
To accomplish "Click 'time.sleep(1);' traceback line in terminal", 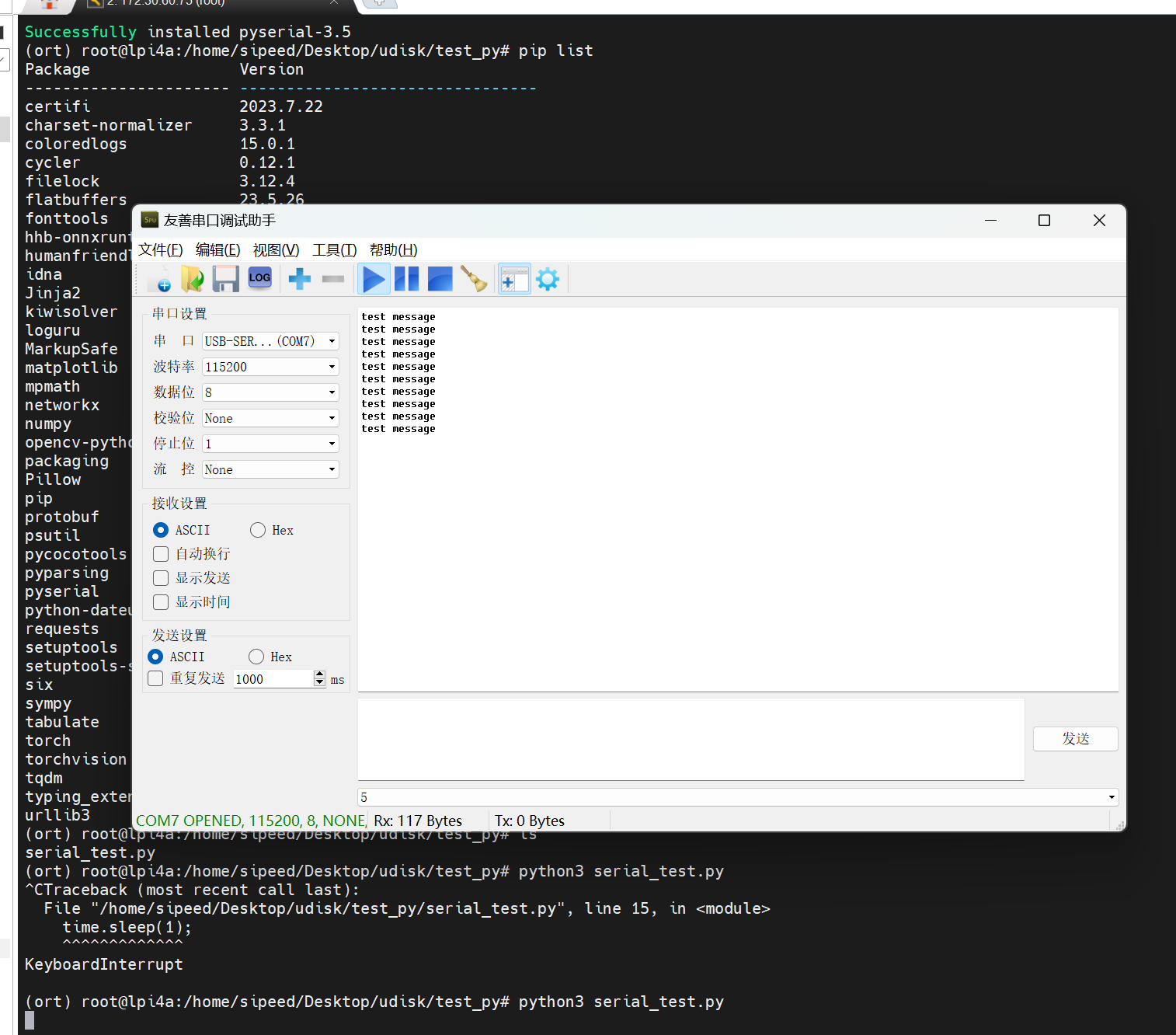I will point(127,927).
